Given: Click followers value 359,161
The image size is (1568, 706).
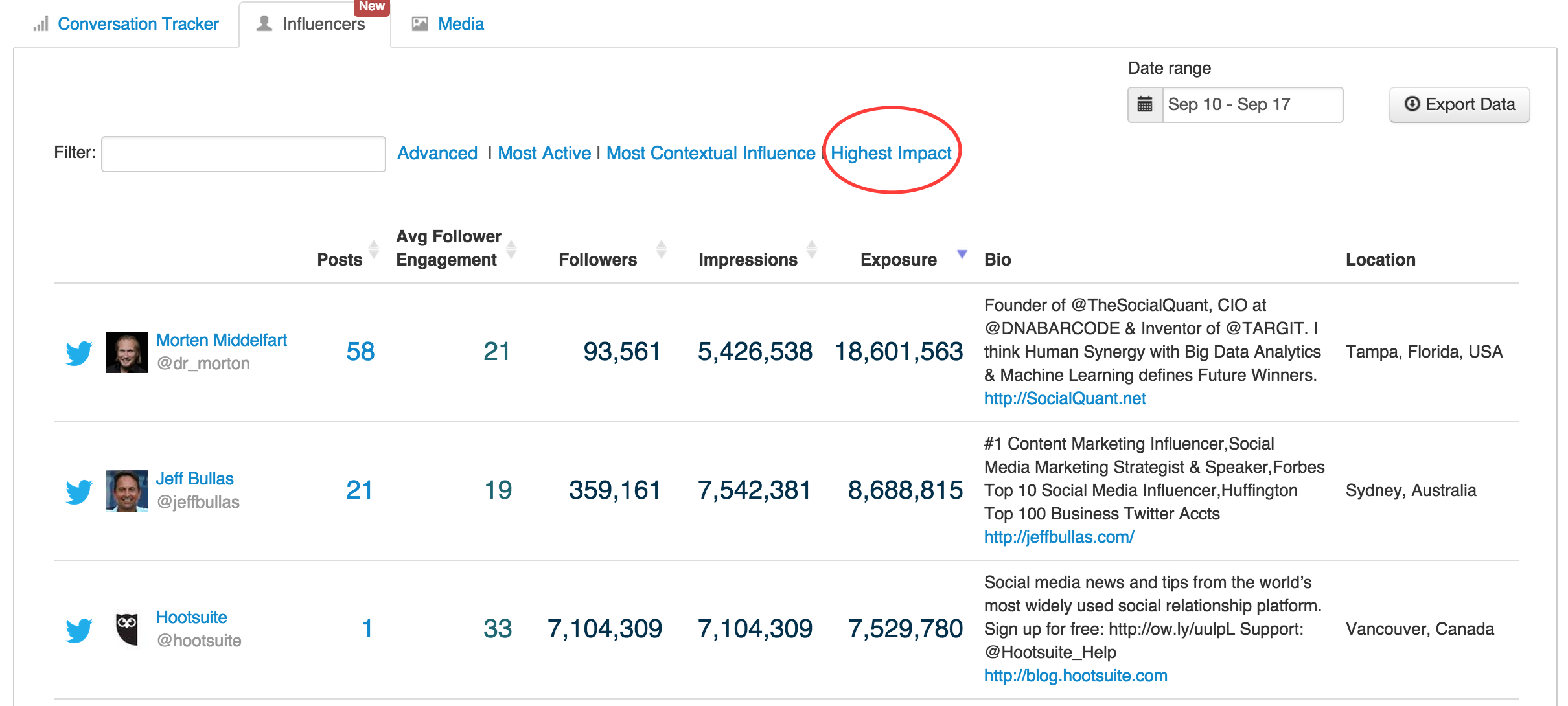Looking at the screenshot, I should (x=615, y=490).
